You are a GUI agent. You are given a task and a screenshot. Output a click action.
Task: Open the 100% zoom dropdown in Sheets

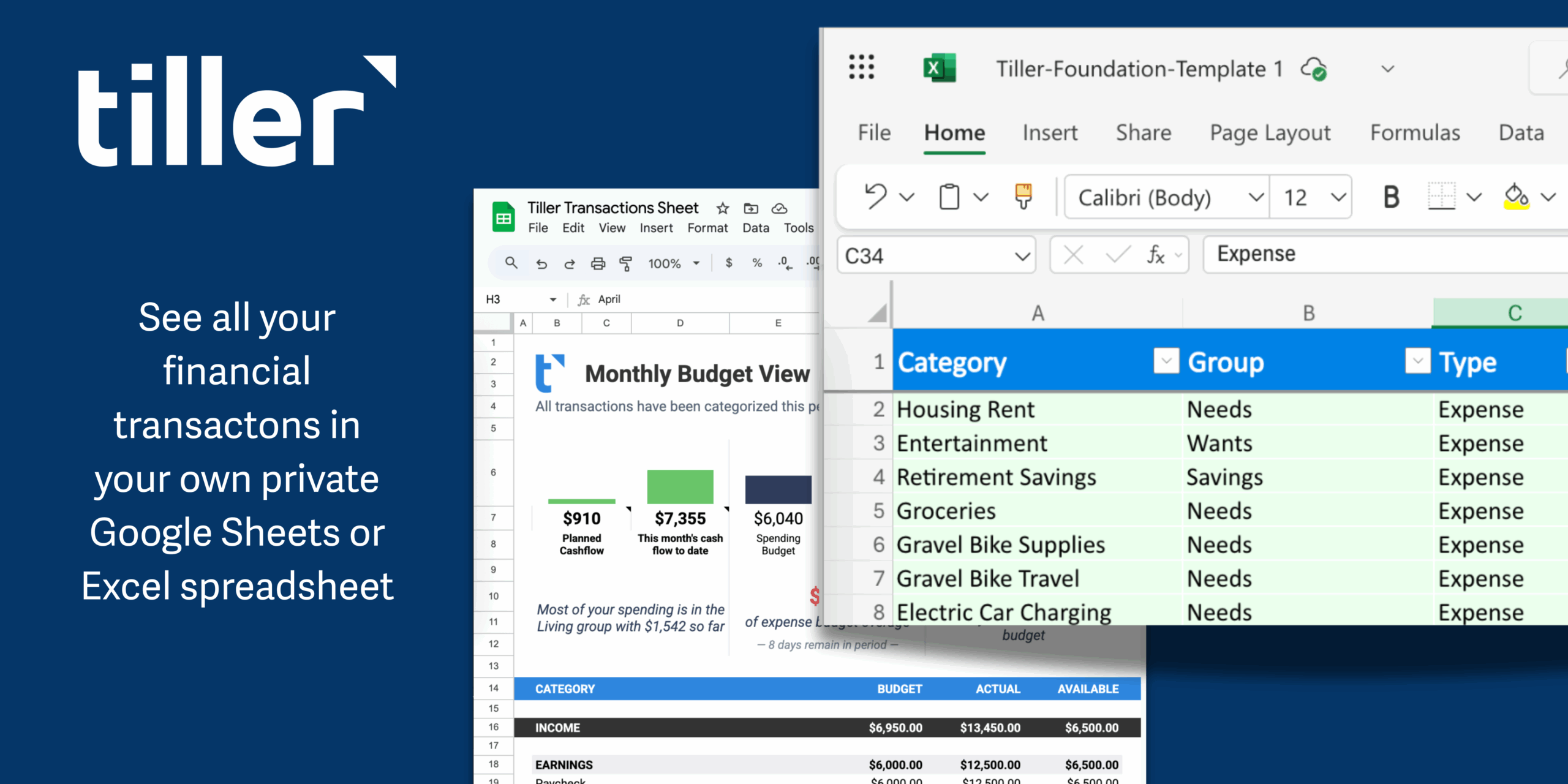696,263
